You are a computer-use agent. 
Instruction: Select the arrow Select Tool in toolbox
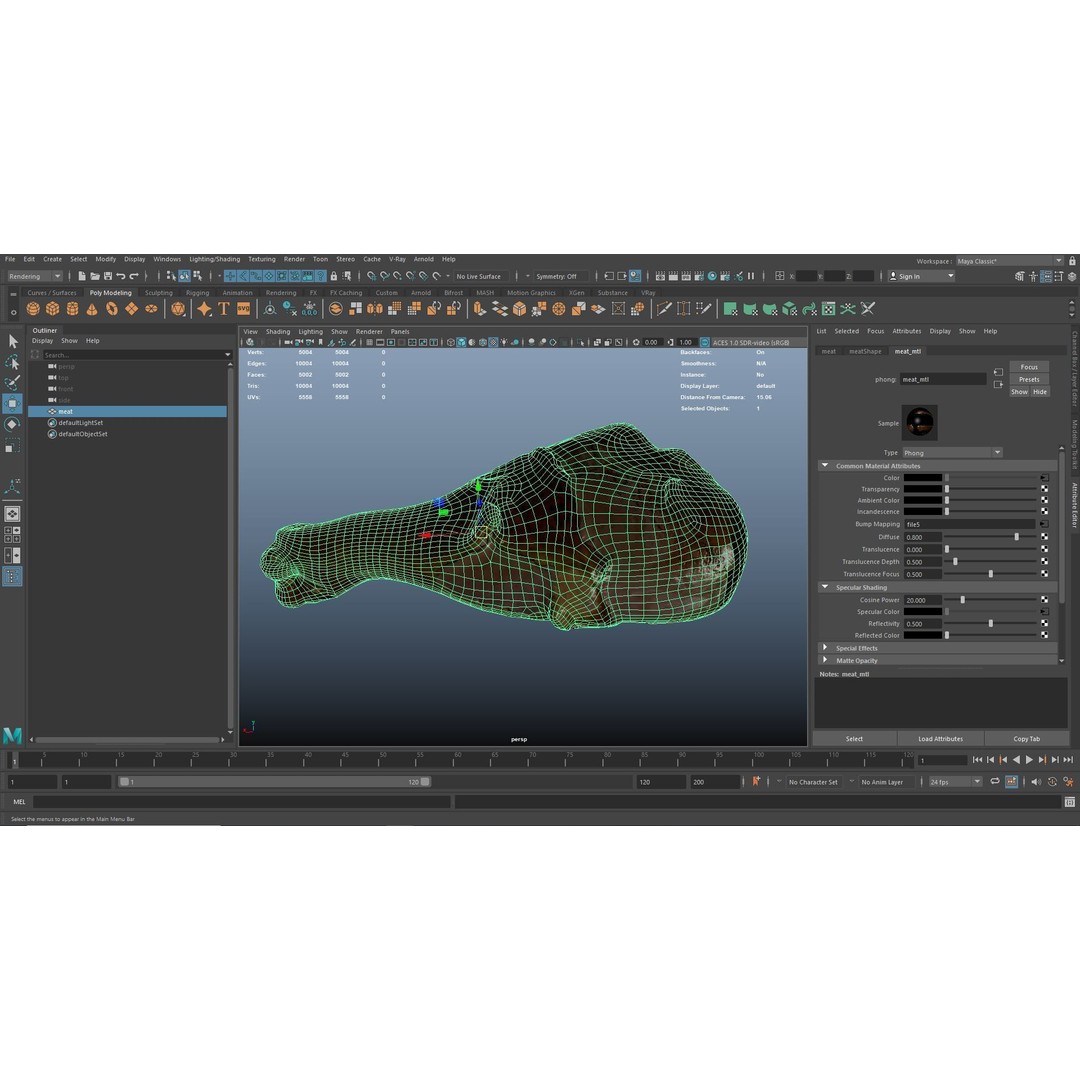point(12,341)
